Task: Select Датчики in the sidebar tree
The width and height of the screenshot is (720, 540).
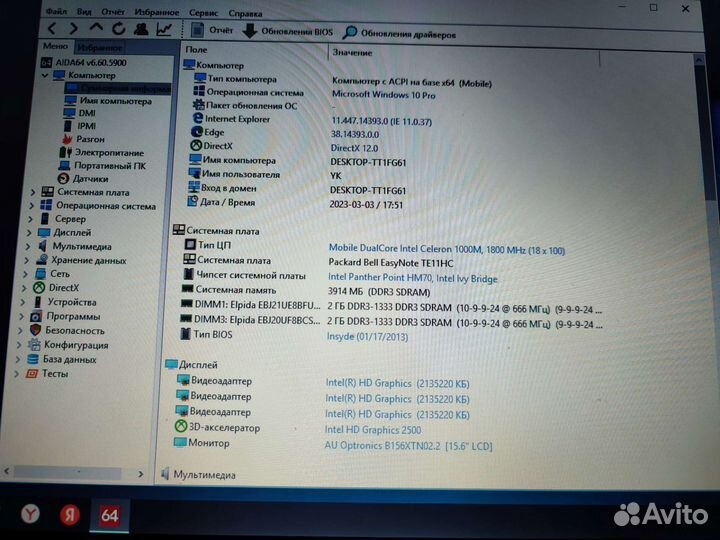Action: (x=90, y=179)
